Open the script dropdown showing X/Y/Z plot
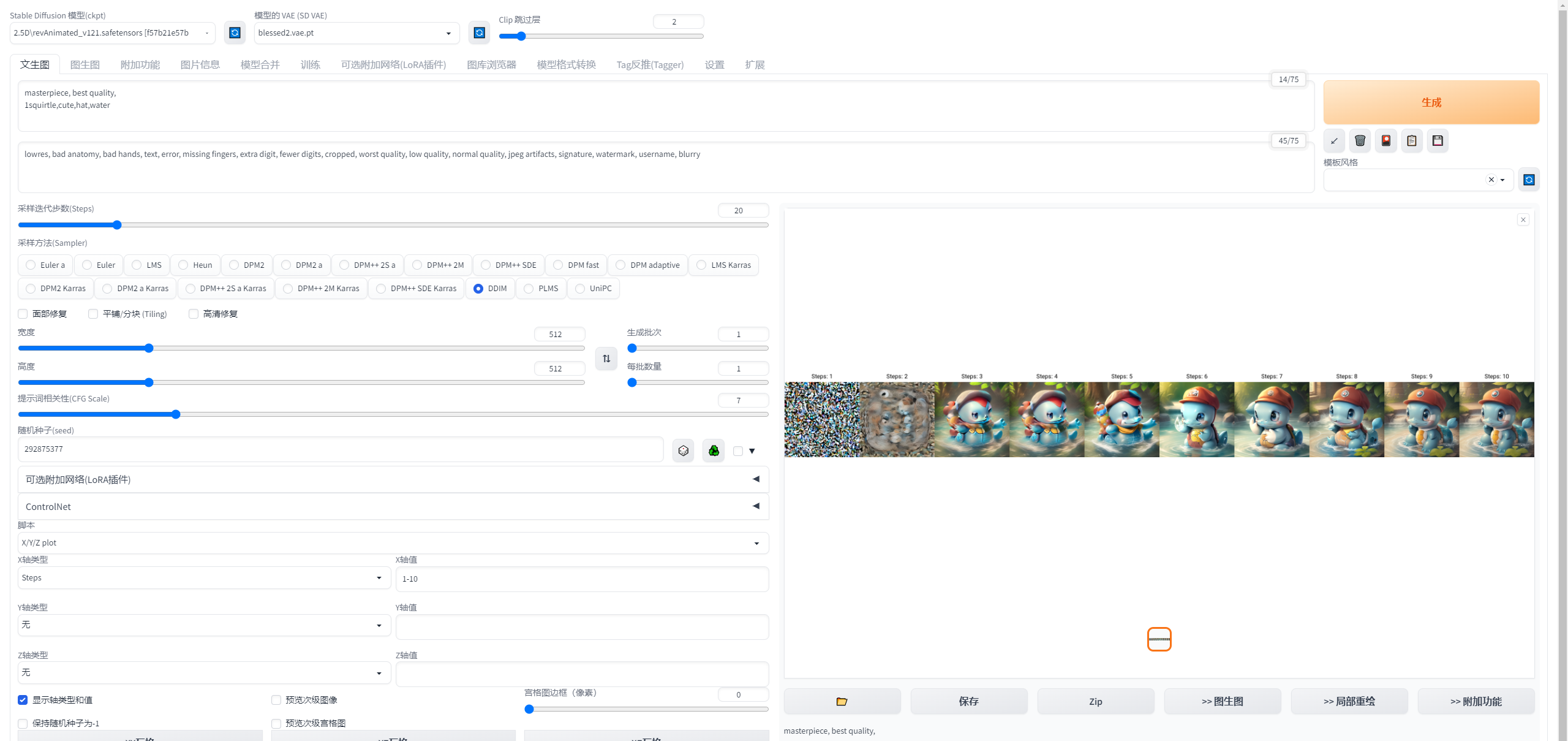Viewport: 1568px width, 741px height. [x=393, y=543]
